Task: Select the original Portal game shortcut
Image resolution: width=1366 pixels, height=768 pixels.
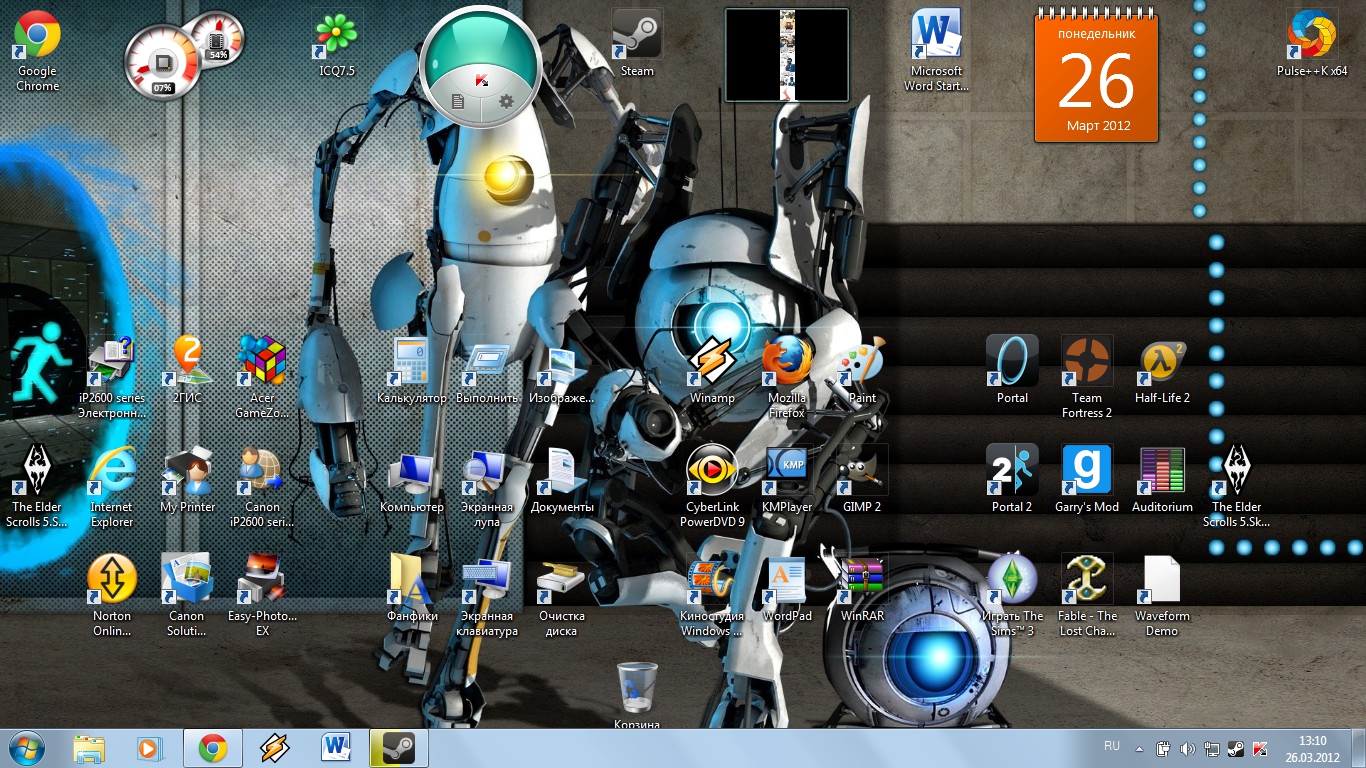Action: 1012,371
